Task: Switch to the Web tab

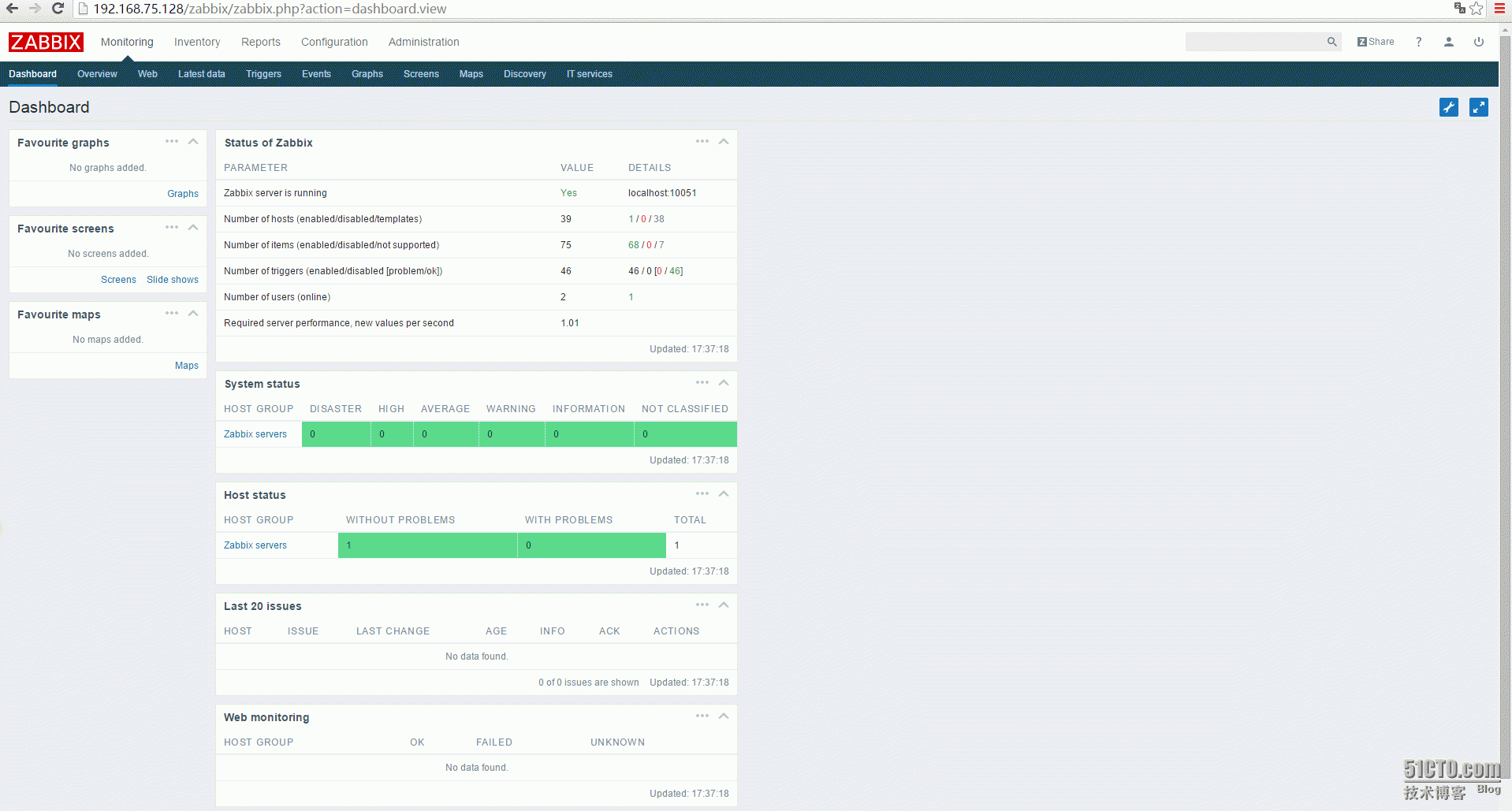Action: (x=147, y=74)
